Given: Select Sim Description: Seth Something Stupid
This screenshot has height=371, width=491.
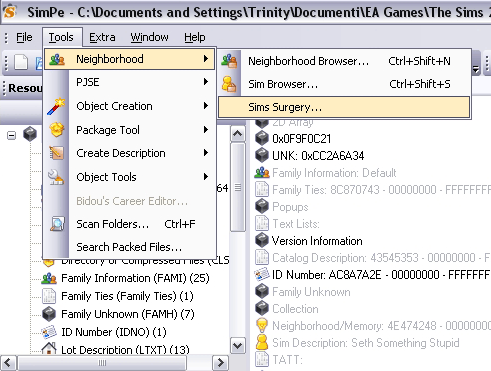Looking at the screenshot, I should coord(366,343).
